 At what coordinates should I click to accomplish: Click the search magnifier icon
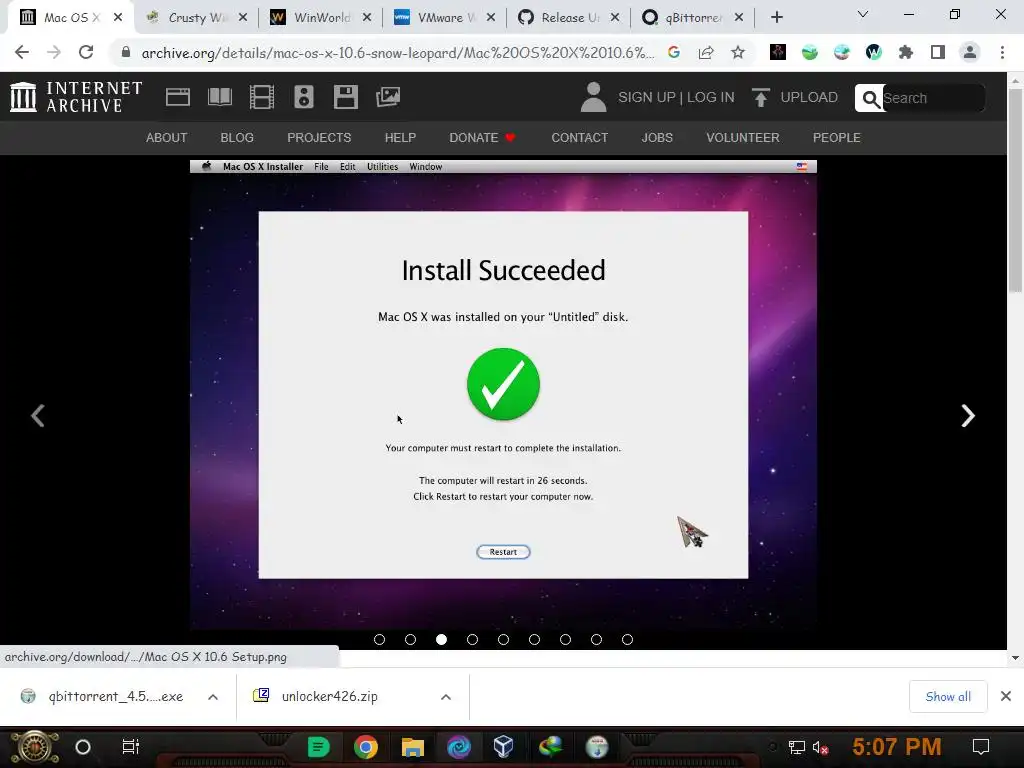click(871, 99)
